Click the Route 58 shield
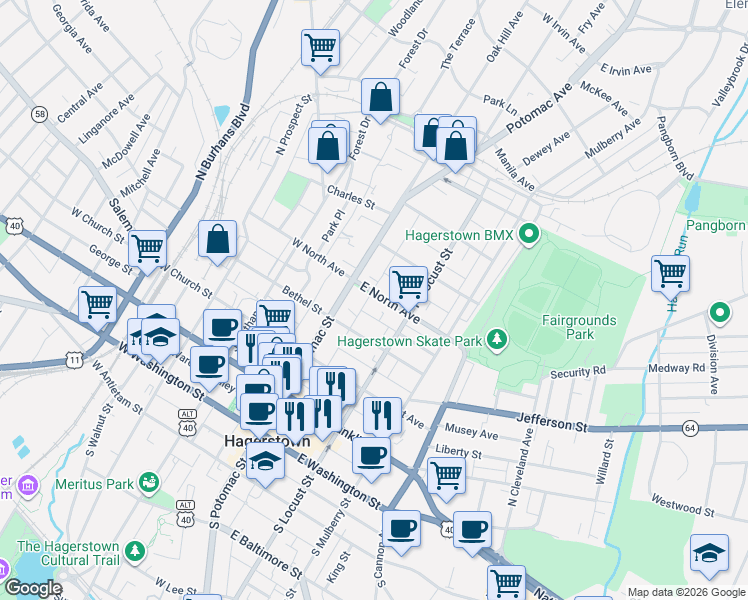Screen dimensions: 748x600 click(x=39, y=114)
